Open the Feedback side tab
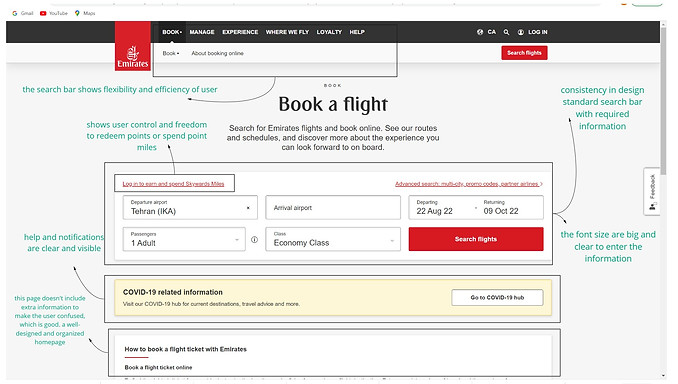678x384 pixels. [652, 192]
